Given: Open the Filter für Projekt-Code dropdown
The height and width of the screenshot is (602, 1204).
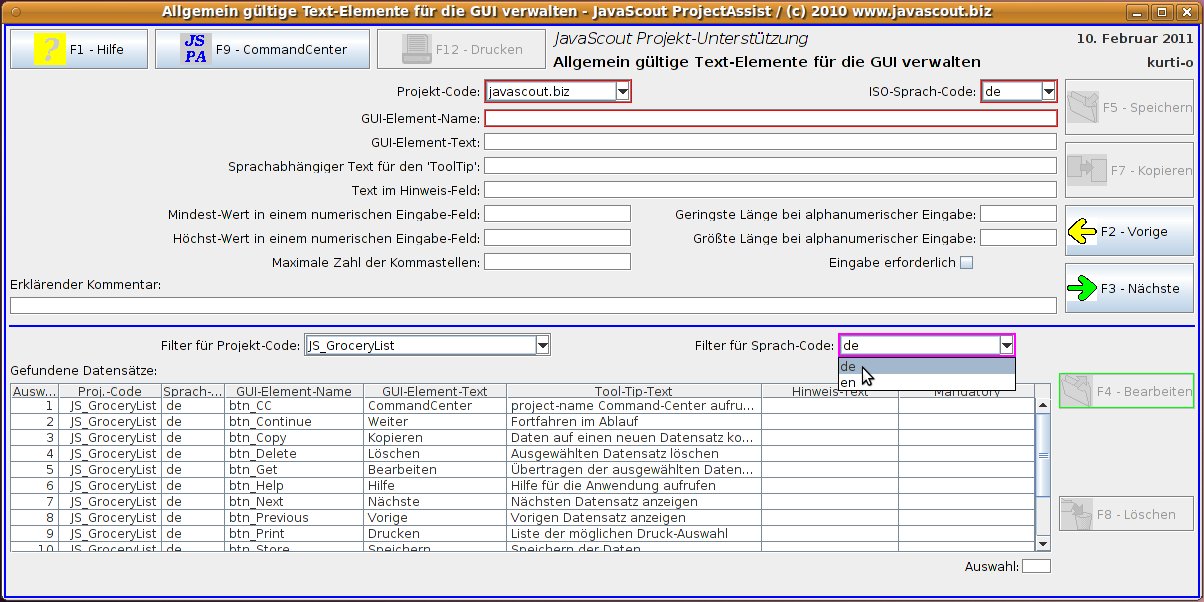Looking at the screenshot, I should (542, 346).
